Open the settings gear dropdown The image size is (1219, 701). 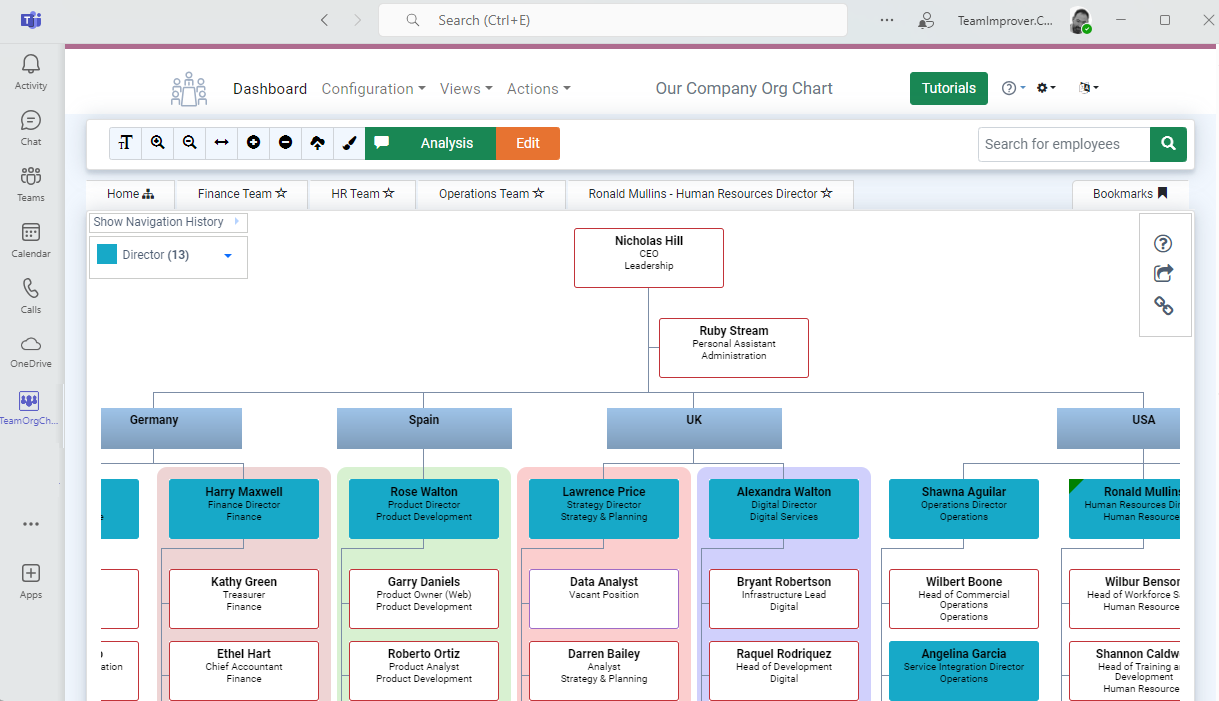pos(1046,88)
